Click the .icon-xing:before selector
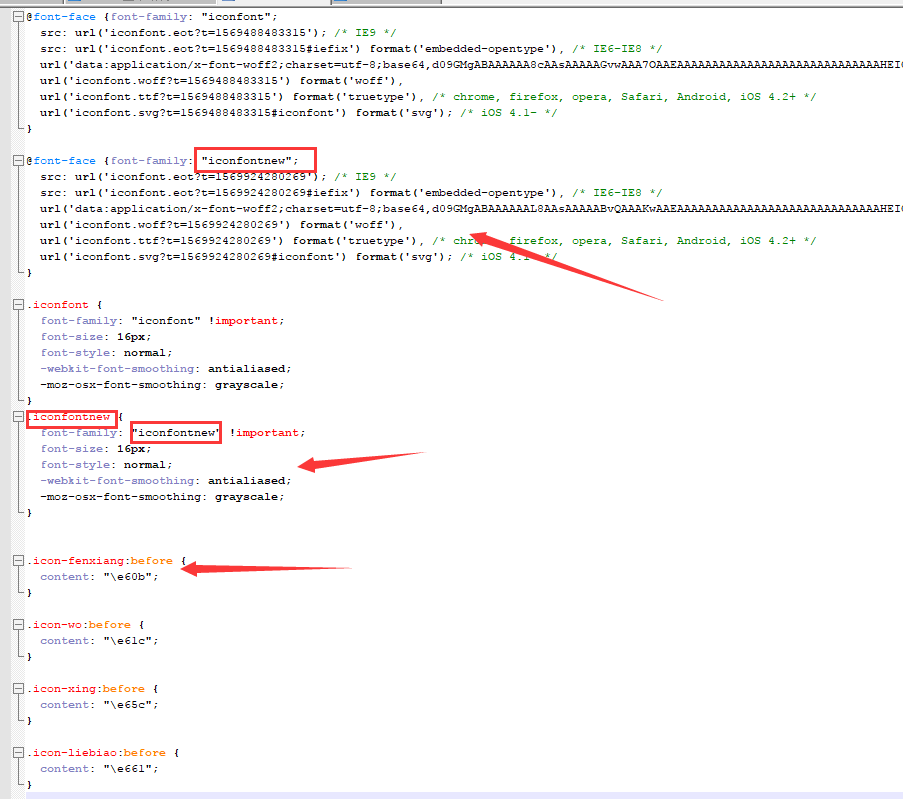Viewport: 903px width, 799px height. click(86, 688)
